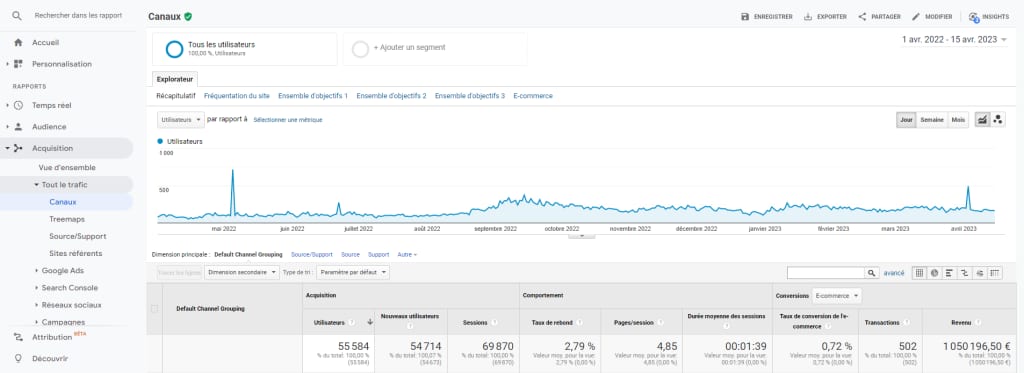Image resolution: width=1024 pixels, height=373 pixels.
Task: Select the data table grid view
Action: 919,273
